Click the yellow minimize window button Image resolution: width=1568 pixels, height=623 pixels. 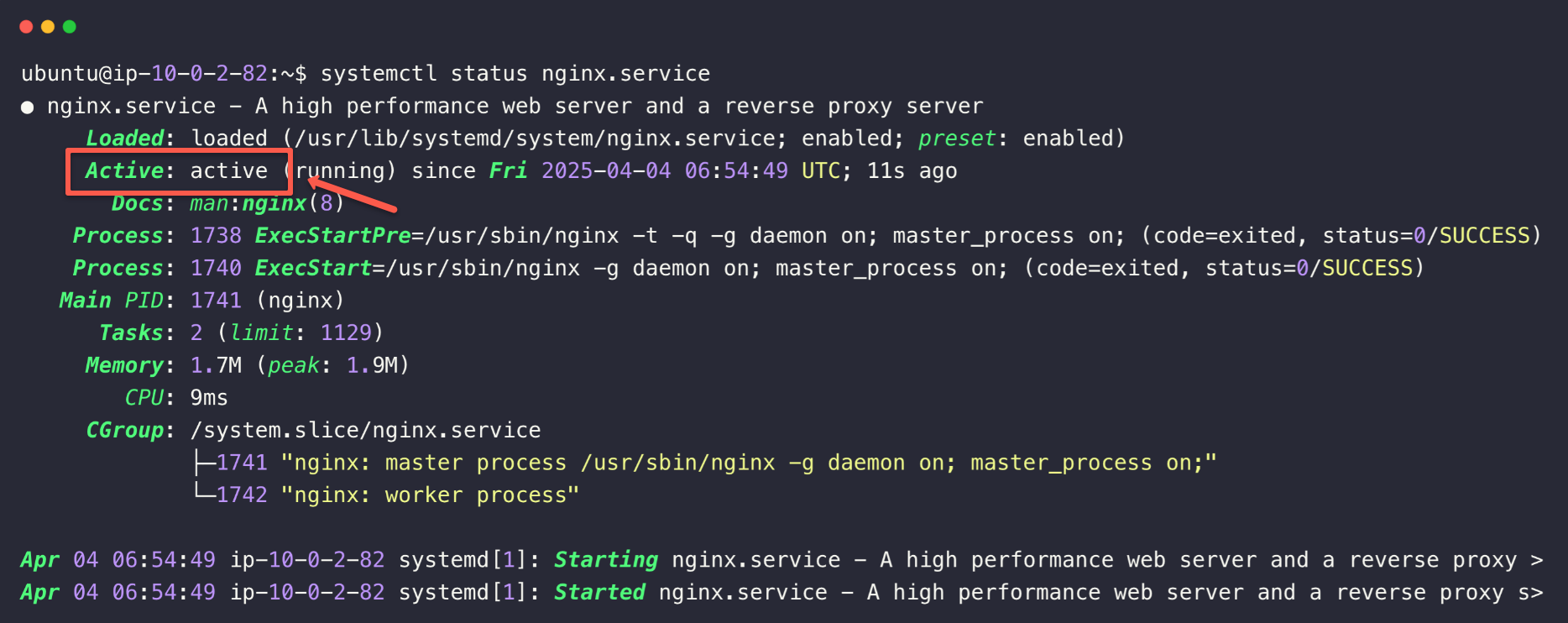pyautogui.click(x=48, y=27)
